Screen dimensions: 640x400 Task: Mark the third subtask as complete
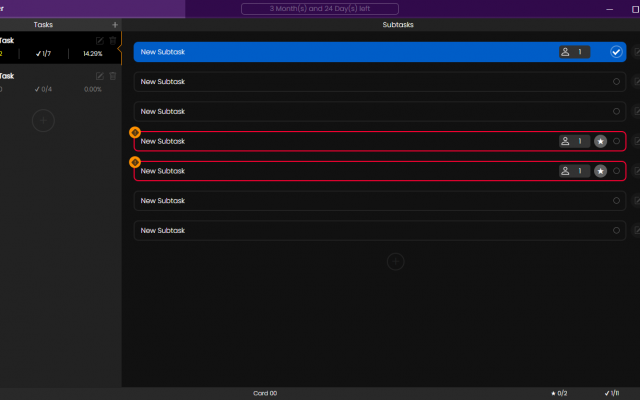coord(616,112)
